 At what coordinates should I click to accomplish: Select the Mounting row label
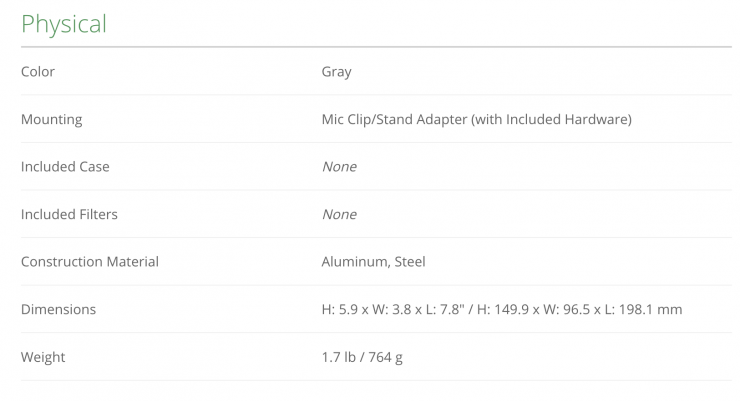pyautogui.click(x=51, y=119)
